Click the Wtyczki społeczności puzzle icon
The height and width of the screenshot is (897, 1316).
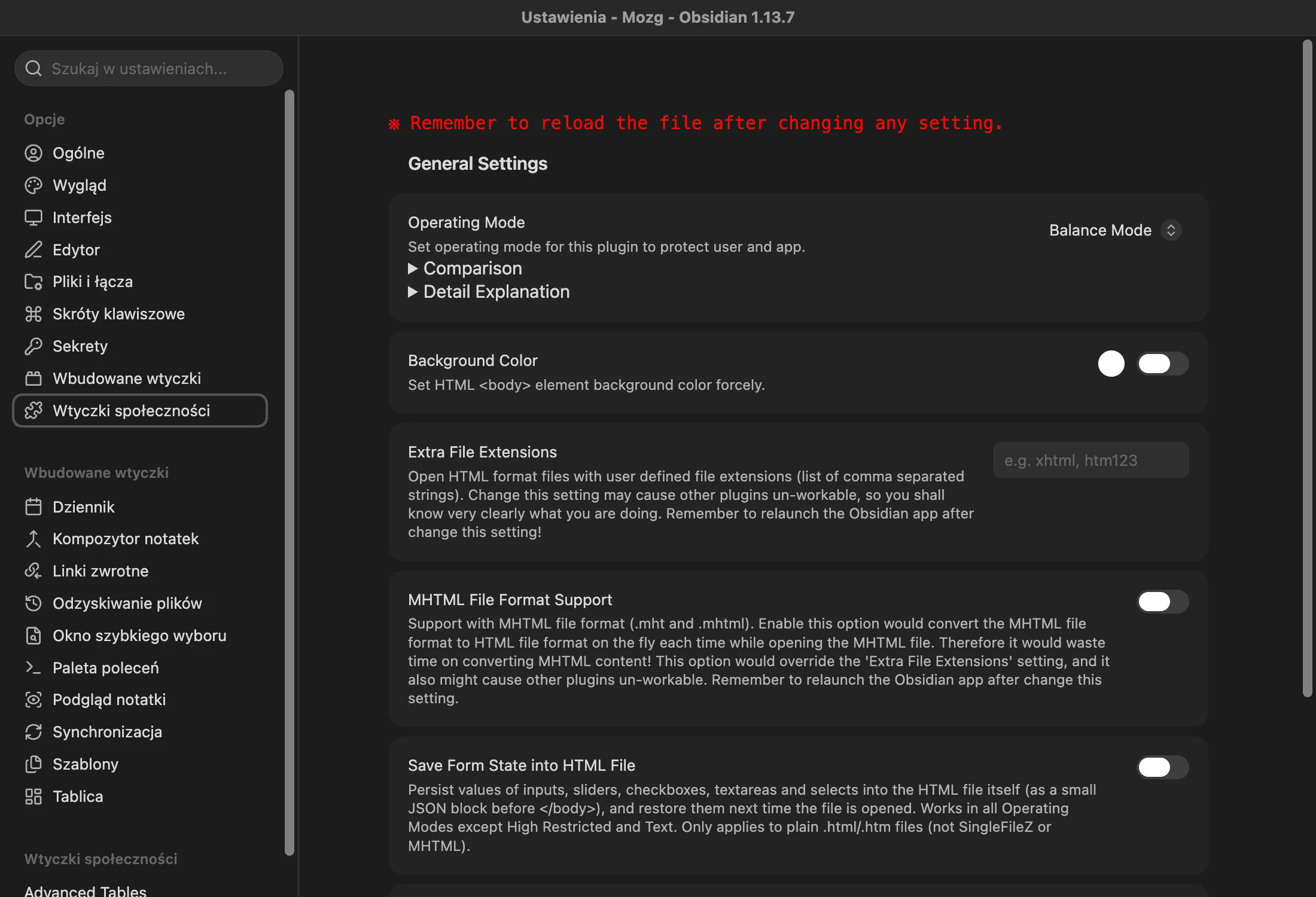(33, 411)
